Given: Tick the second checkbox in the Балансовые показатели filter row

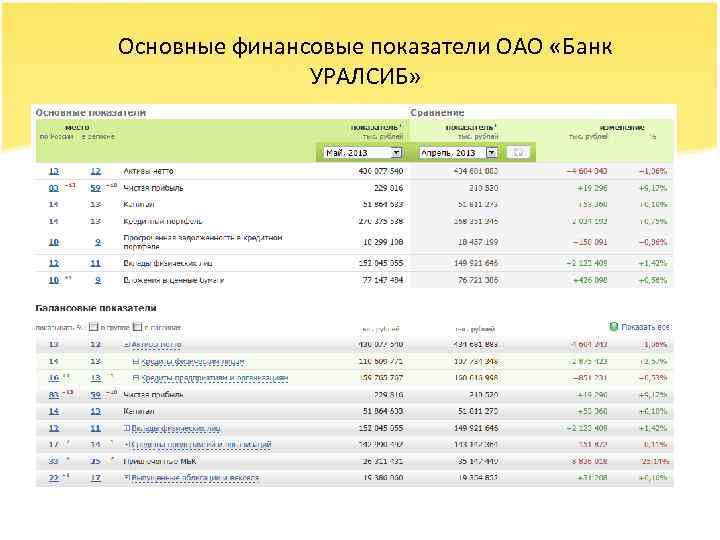Looking at the screenshot, I should click(x=137, y=327).
